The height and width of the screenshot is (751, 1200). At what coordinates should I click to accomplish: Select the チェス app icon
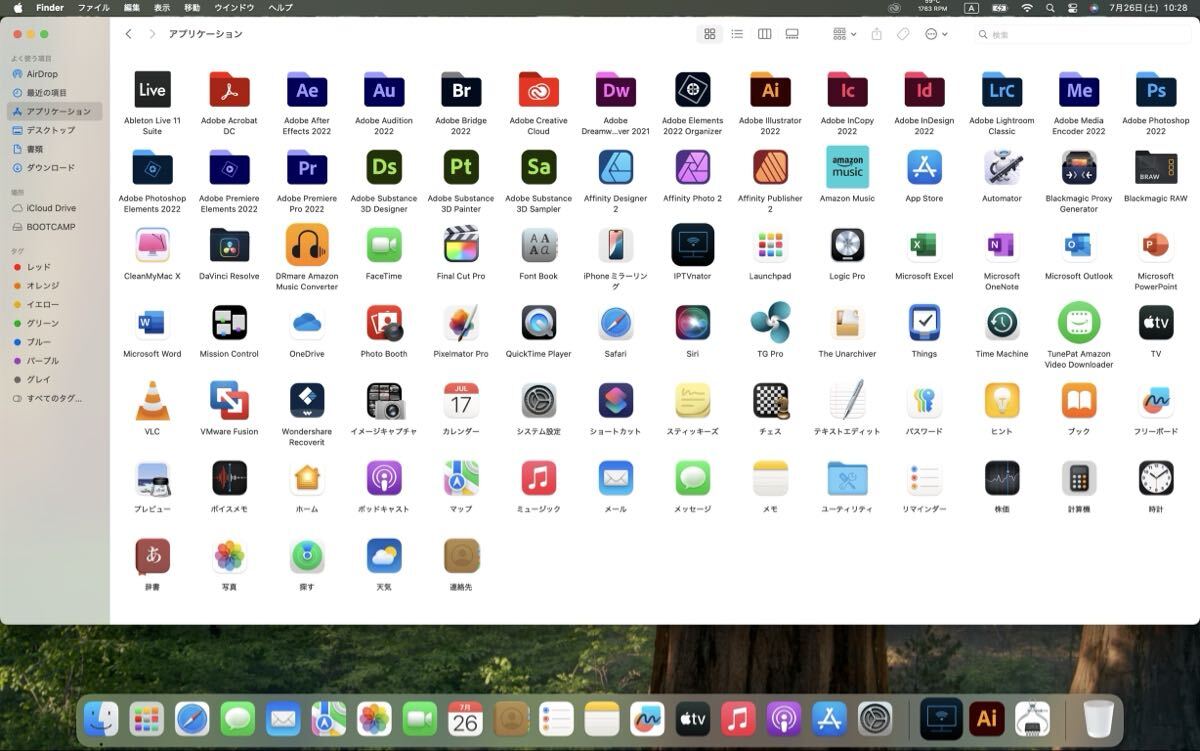[x=770, y=400]
